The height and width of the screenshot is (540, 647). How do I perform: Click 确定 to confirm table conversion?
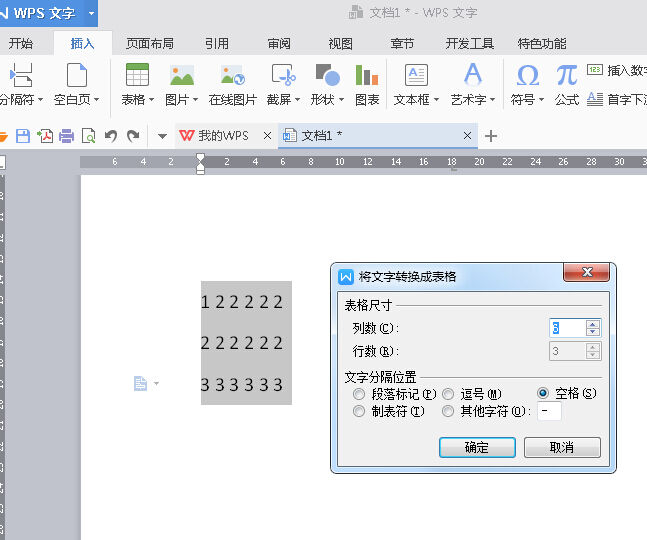click(x=476, y=447)
